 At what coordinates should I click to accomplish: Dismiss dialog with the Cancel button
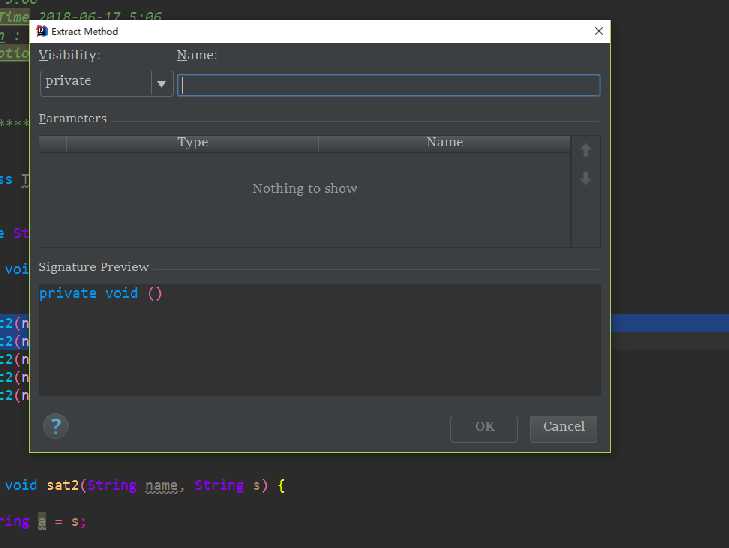pyautogui.click(x=563, y=428)
